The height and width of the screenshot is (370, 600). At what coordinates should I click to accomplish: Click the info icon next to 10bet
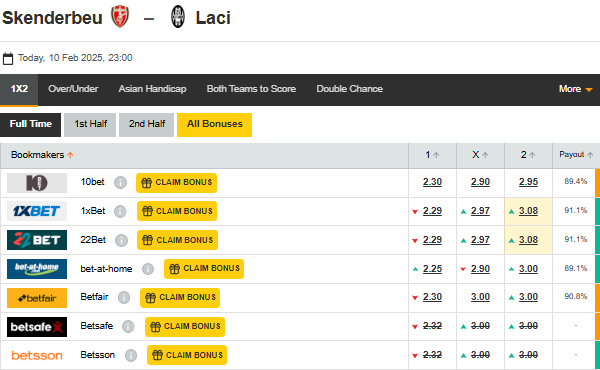120,183
